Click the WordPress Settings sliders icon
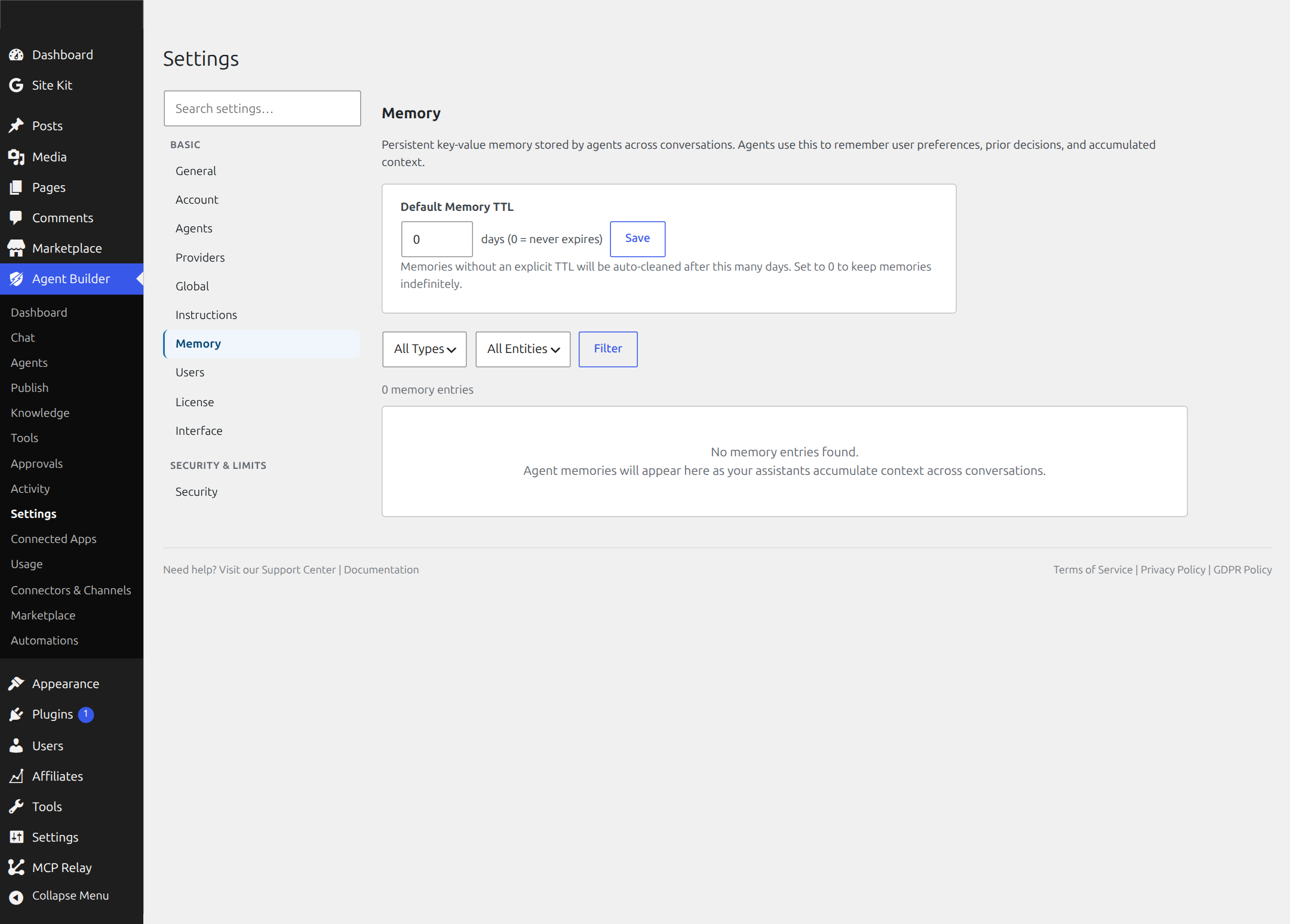1290x924 pixels. [x=16, y=837]
